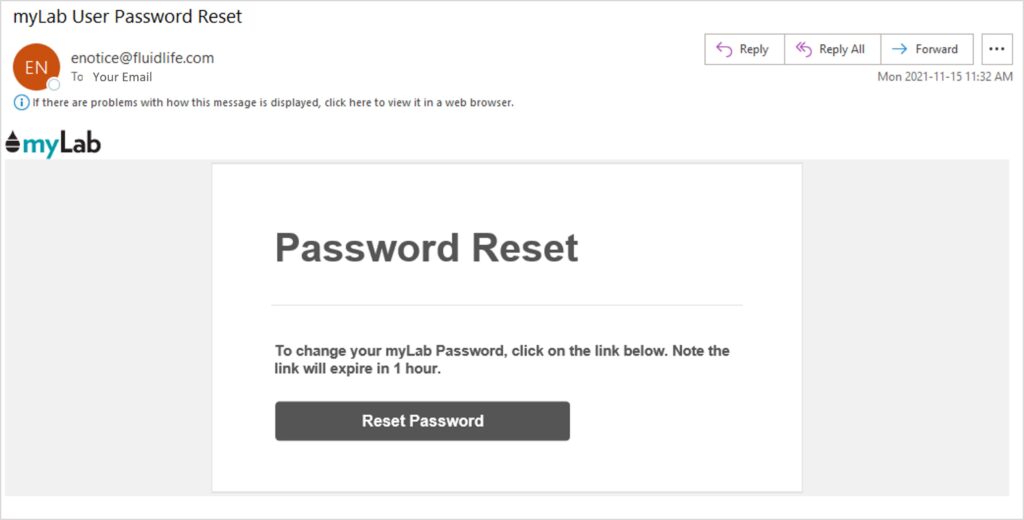
Task: Click the presence status dot on avatar
Action: tap(54, 85)
